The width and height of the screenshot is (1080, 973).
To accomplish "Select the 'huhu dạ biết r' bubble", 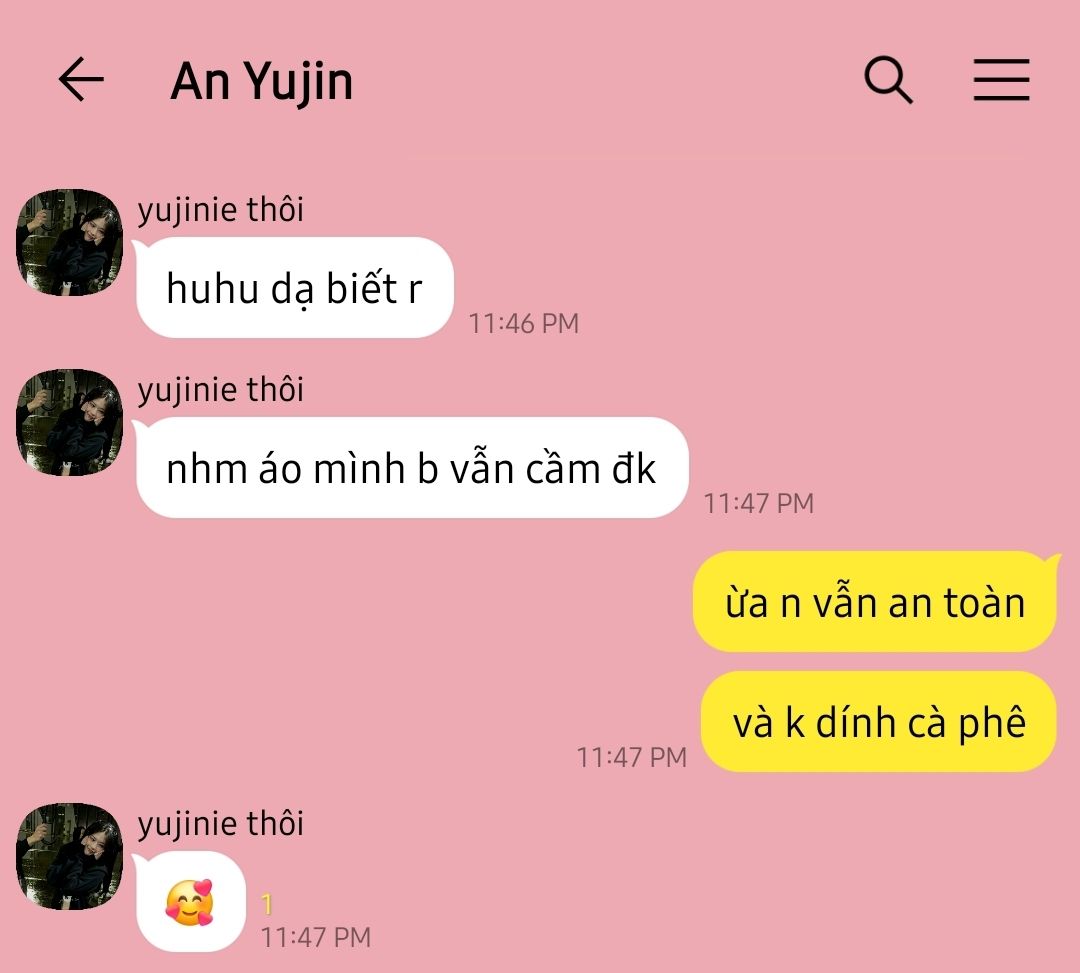I will point(295,287).
